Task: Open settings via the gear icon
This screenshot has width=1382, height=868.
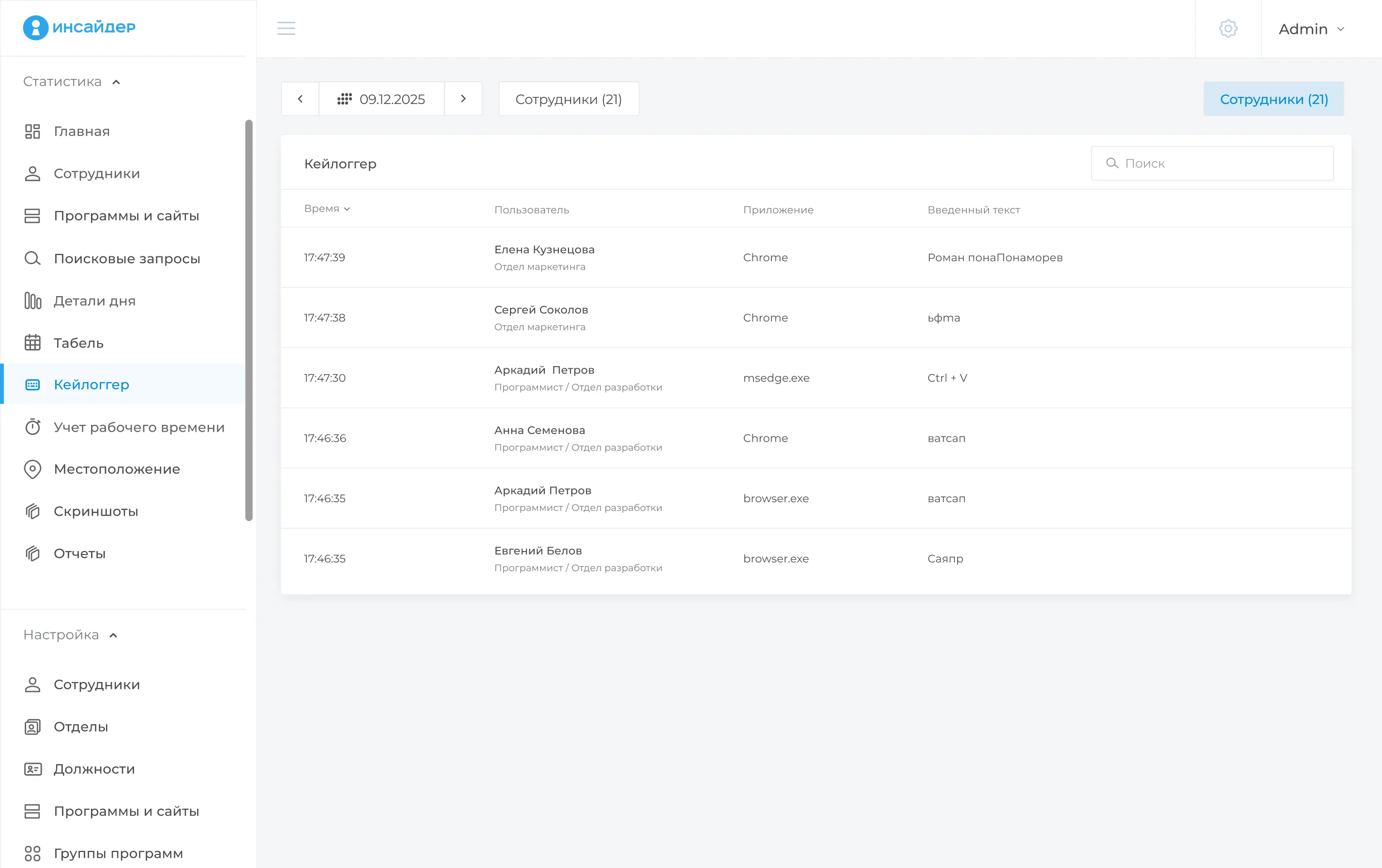Action: 1228,28
